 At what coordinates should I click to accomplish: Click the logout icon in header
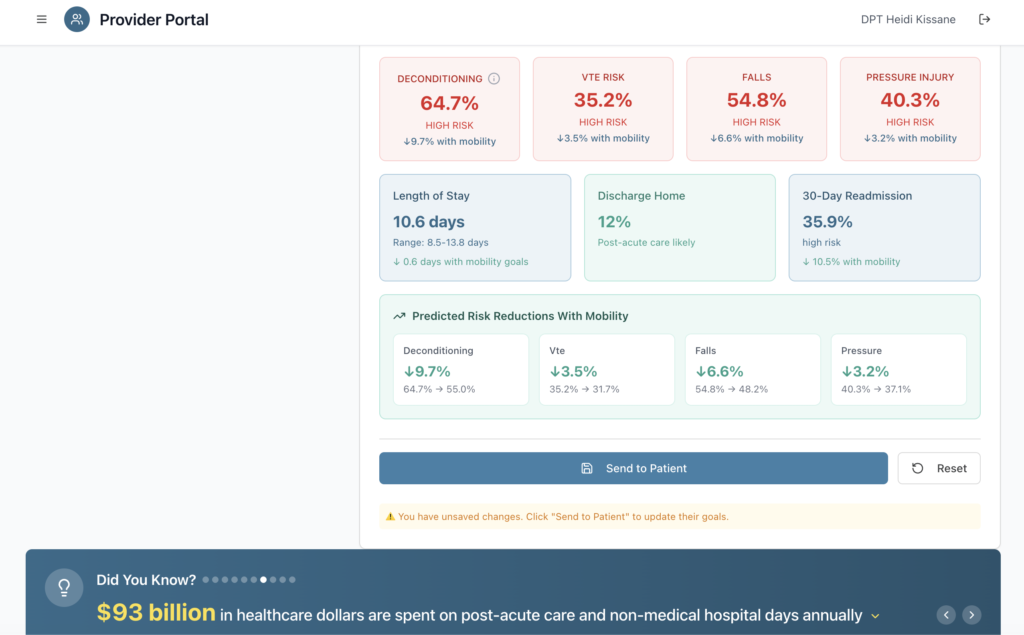point(984,19)
